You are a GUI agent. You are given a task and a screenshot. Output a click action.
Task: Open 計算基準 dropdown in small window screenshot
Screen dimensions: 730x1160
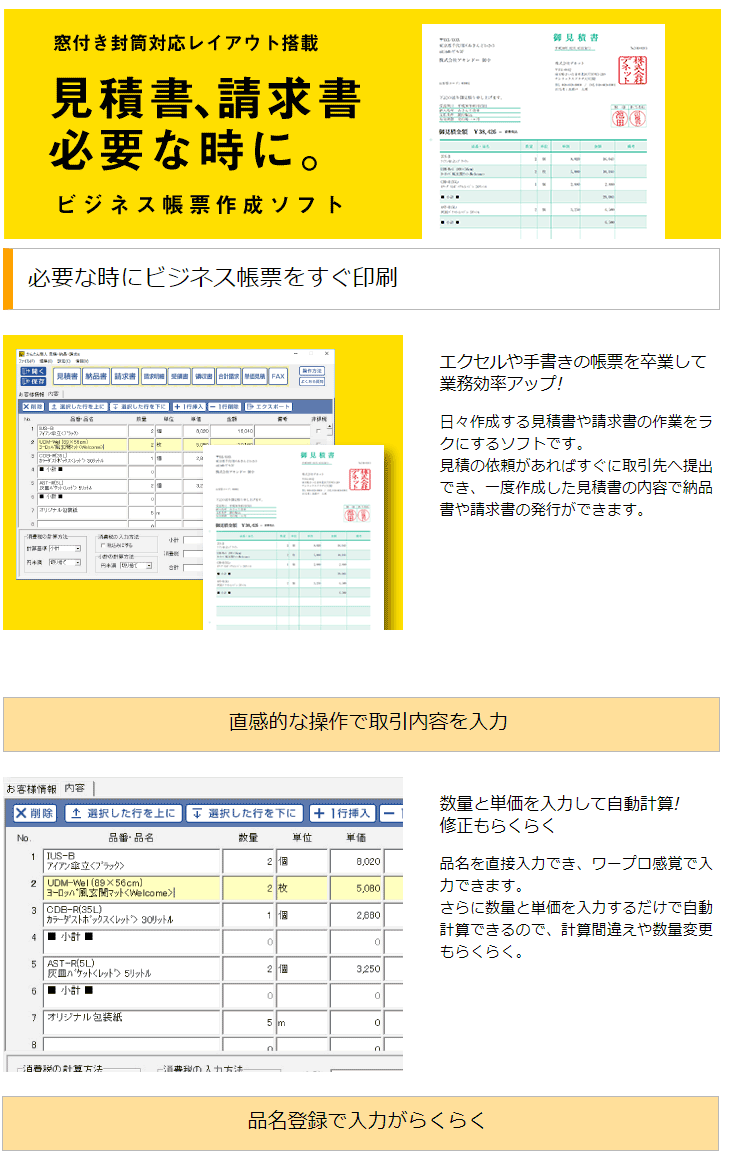coord(65,549)
